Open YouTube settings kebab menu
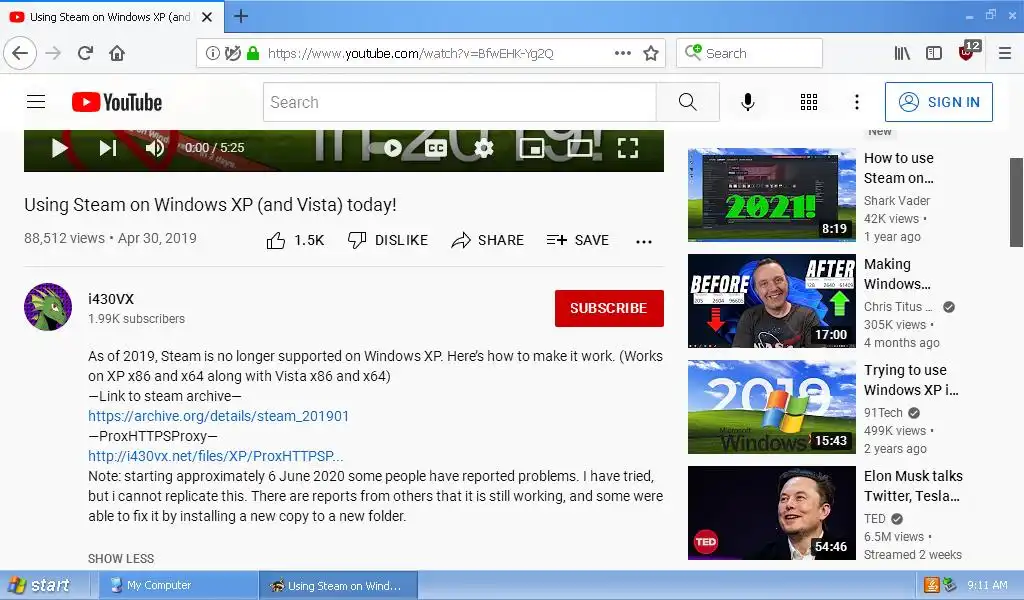This screenshot has width=1024, height=600. coord(857,102)
